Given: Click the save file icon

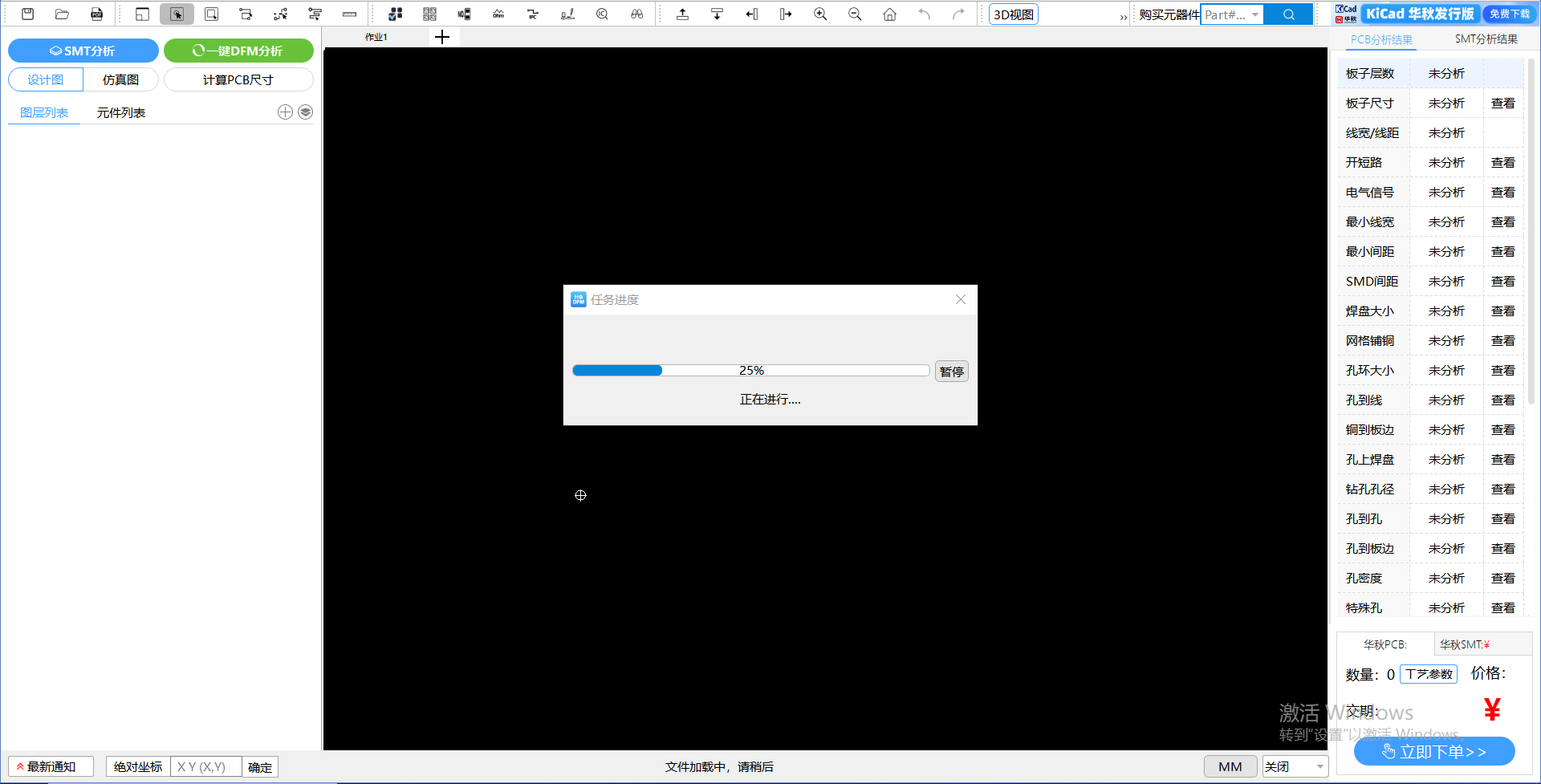Looking at the screenshot, I should (27, 14).
